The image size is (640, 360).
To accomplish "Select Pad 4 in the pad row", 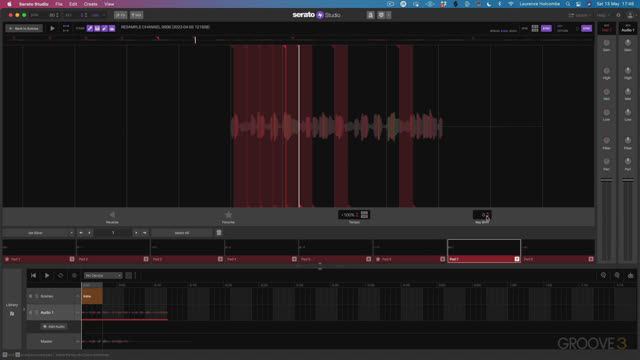I will pos(261,251).
